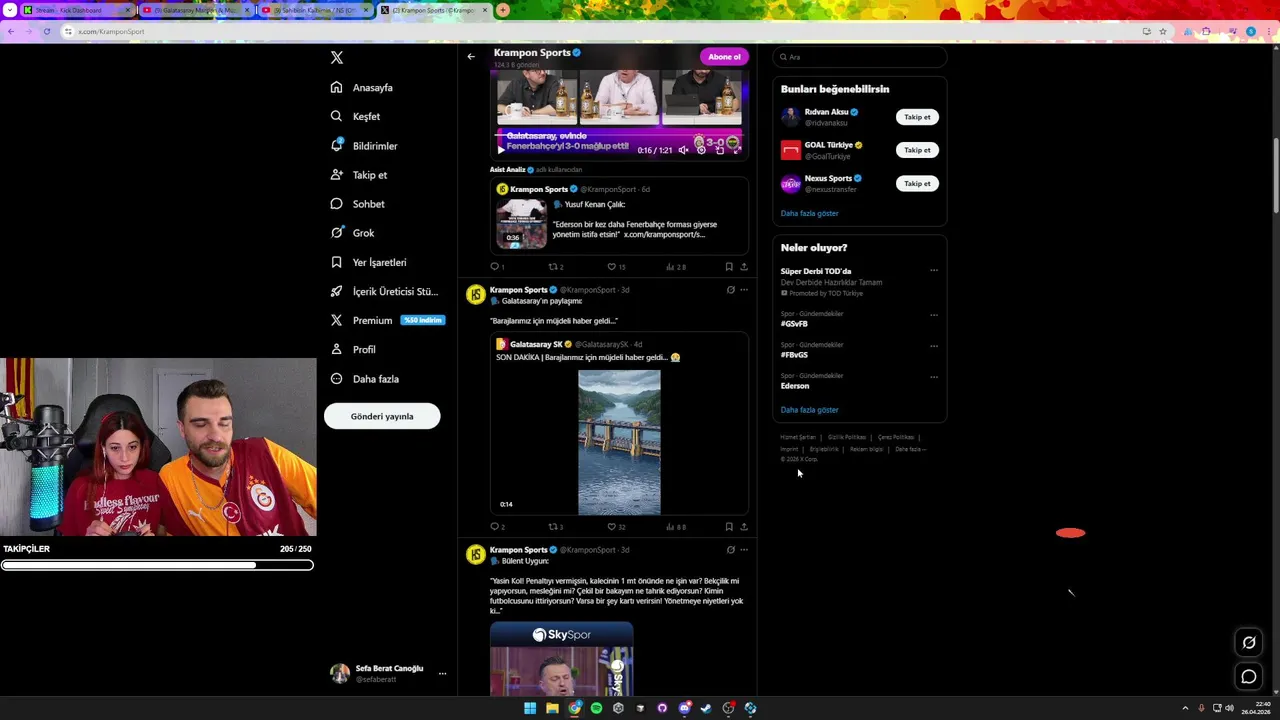Image resolution: width=1280 pixels, height=720 pixels.
Task: Open Sohbet messages
Action: 357,204
